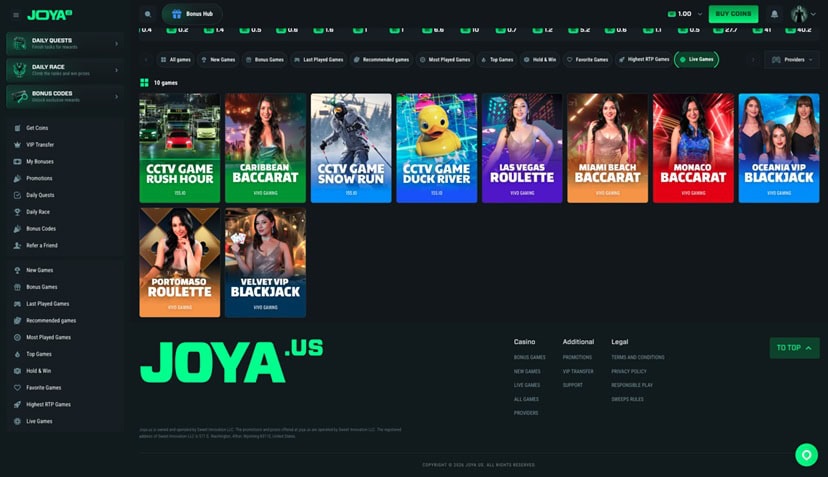Select the Last Played Games filter tab
Image resolution: width=828 pixels, height=477 pixels.
coord(318,60)
